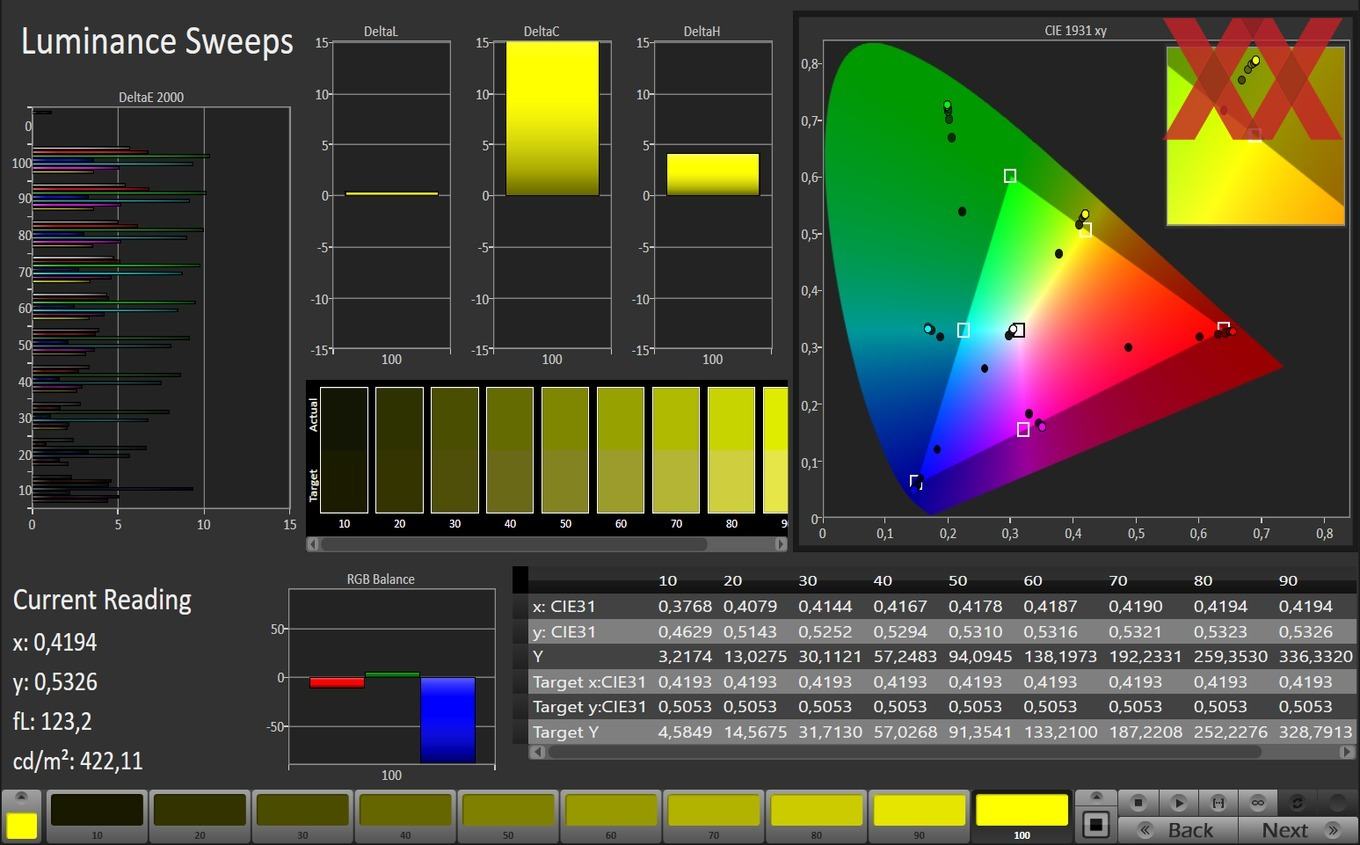Click the 'Current Reading' heading
Screen dimensions: 1360x845
[102, 600]
